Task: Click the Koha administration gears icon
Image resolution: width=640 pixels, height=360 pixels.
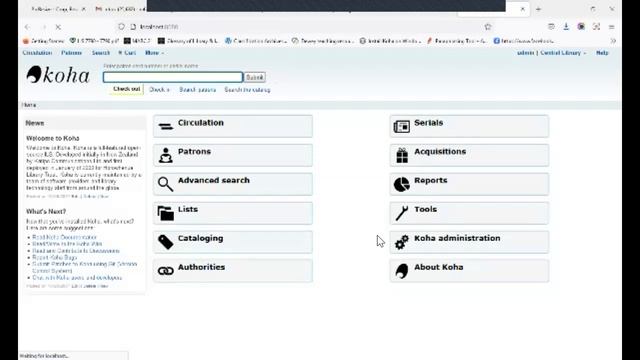Action: click(x=402, y=242)
